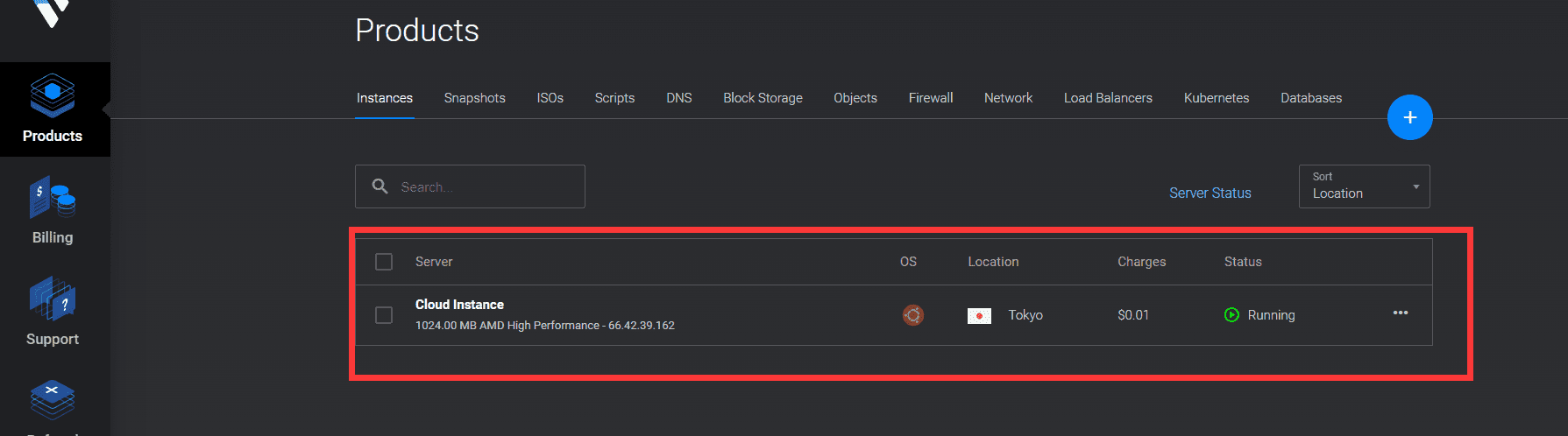Check the Cloud Instance row checkbox
This screenshot has width=1568, height=436.
pos(384,315)
